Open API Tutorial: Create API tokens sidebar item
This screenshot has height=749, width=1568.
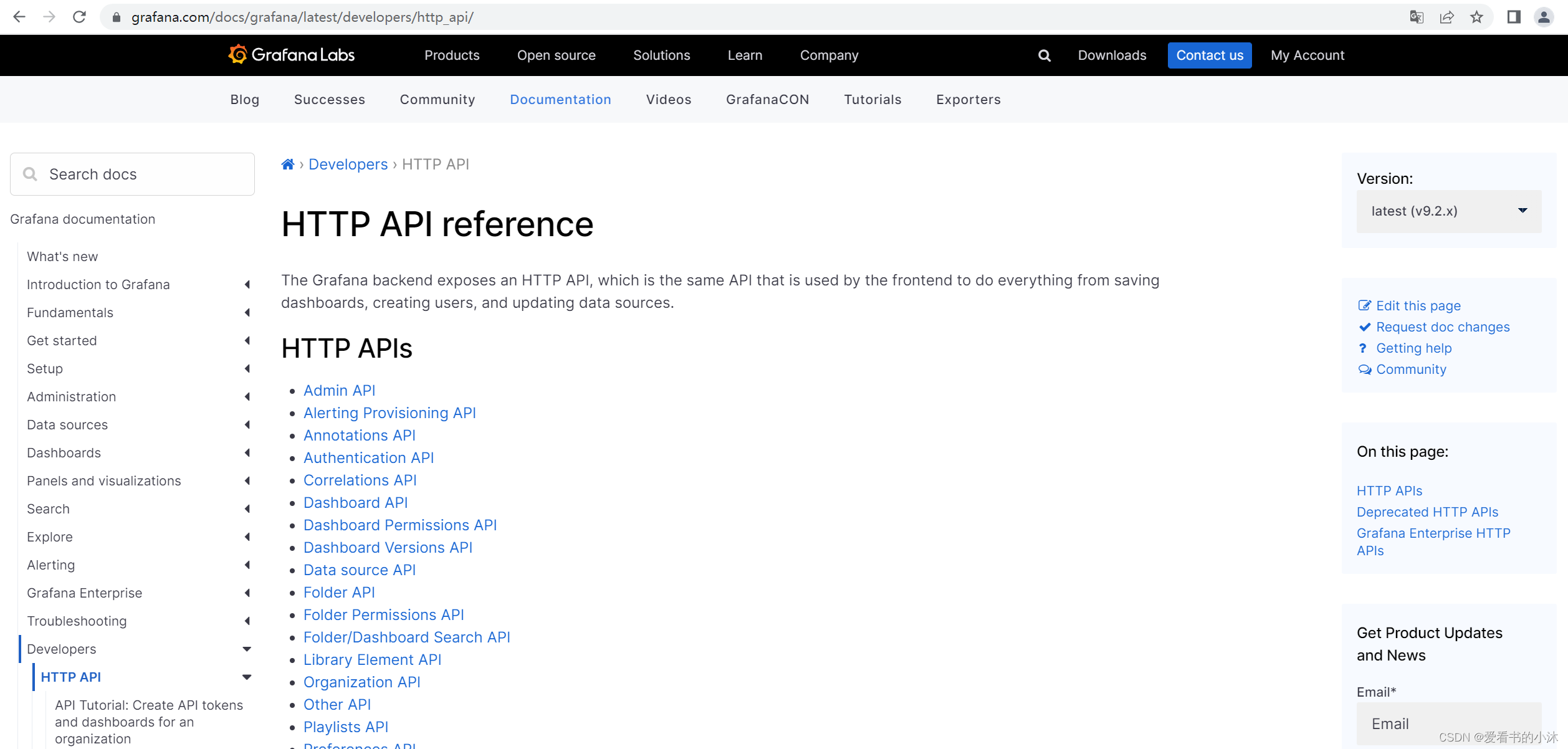click(x=149, y=722)
